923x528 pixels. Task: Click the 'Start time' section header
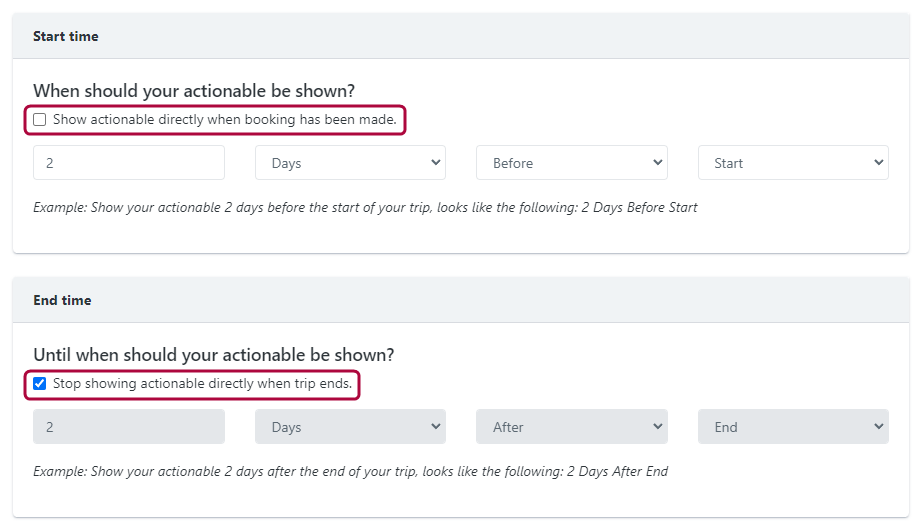[x=66, y=36]
